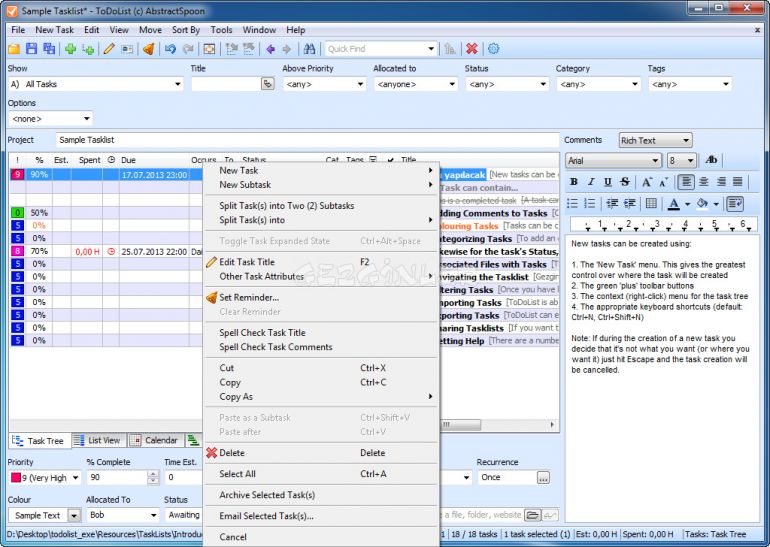Click the % Complete spinner arrows

point(153,477)
